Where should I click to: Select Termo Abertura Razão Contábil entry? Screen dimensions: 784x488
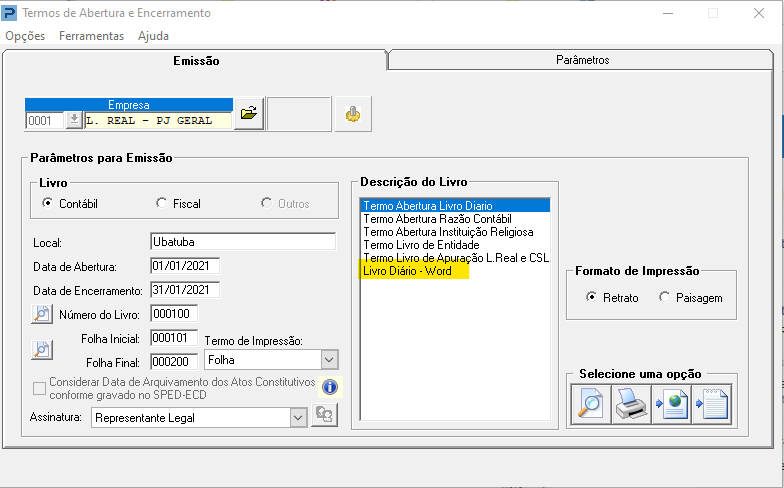coord(455,218)
